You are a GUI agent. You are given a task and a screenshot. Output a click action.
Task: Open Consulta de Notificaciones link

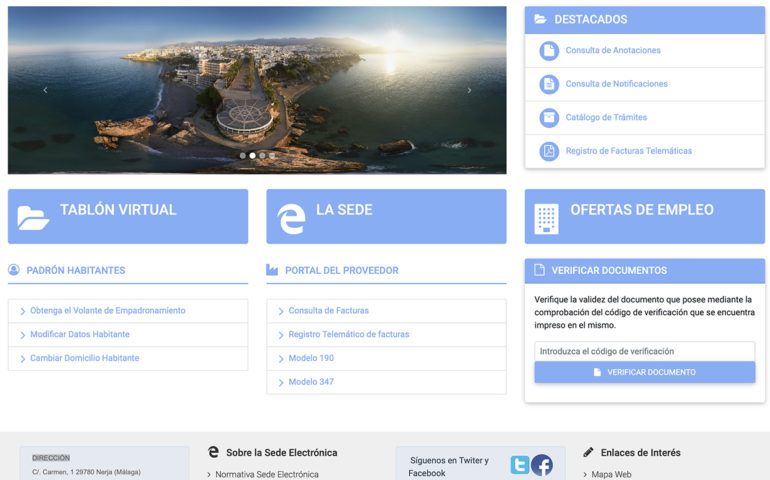(616, 84)
